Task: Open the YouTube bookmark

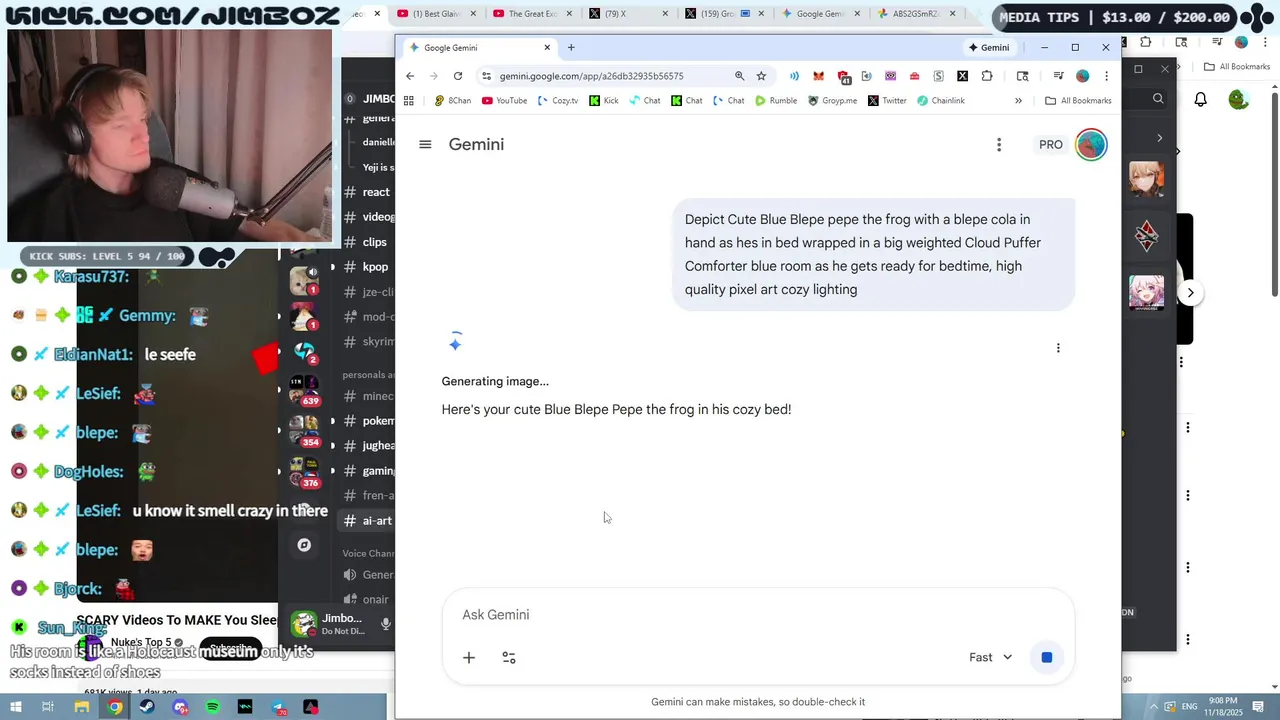Action: [504, 101]
